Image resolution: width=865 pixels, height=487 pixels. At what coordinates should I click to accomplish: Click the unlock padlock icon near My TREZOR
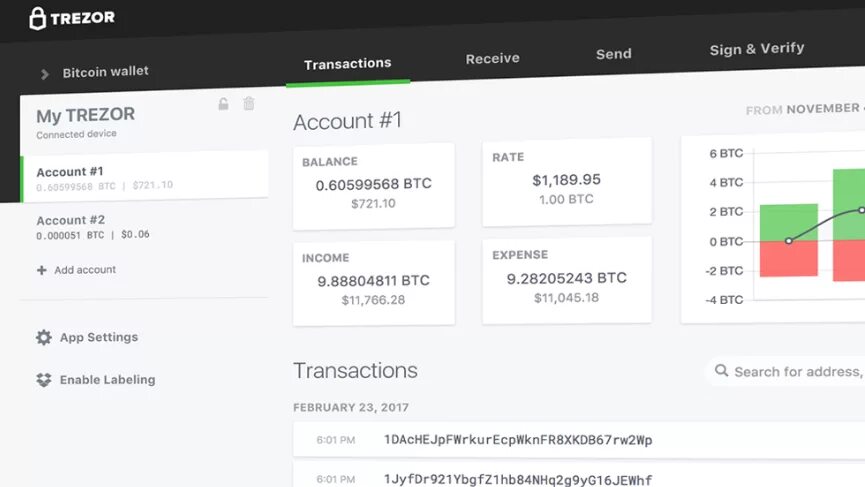(x=223, y=104)
